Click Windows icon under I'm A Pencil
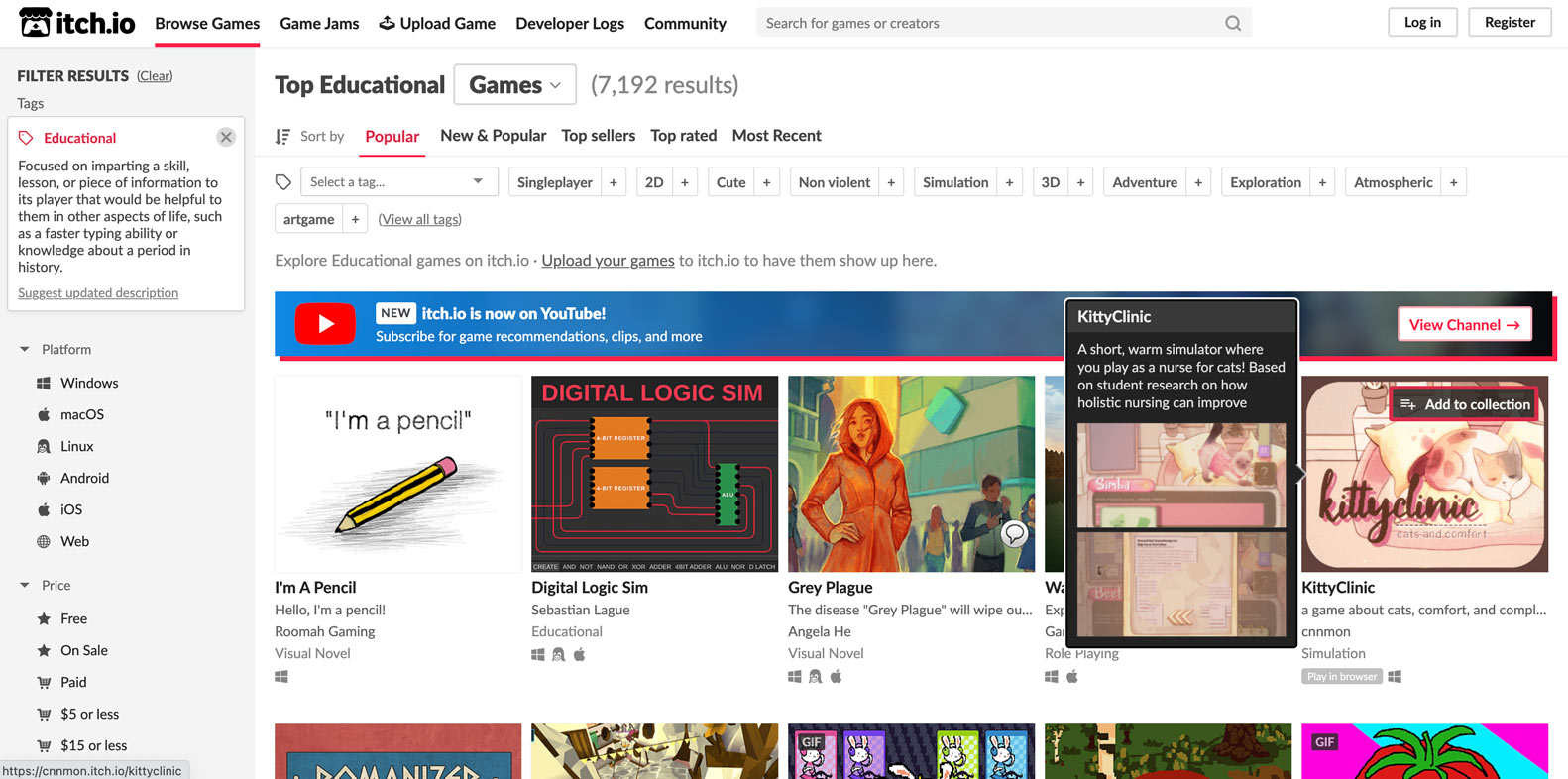The height and width of the screenshot is (779, 1568). (x=281, y=676)
